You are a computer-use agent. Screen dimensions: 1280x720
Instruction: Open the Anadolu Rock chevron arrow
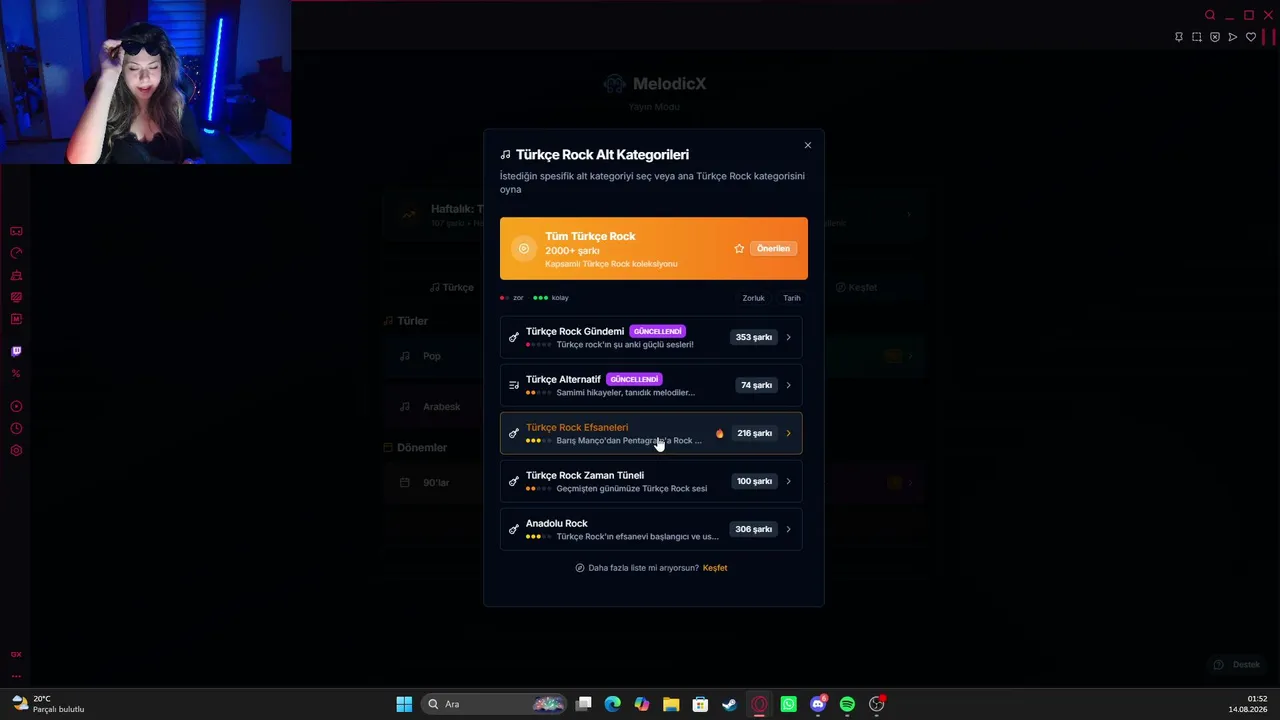pyautogui.click(x=788, y=529)
